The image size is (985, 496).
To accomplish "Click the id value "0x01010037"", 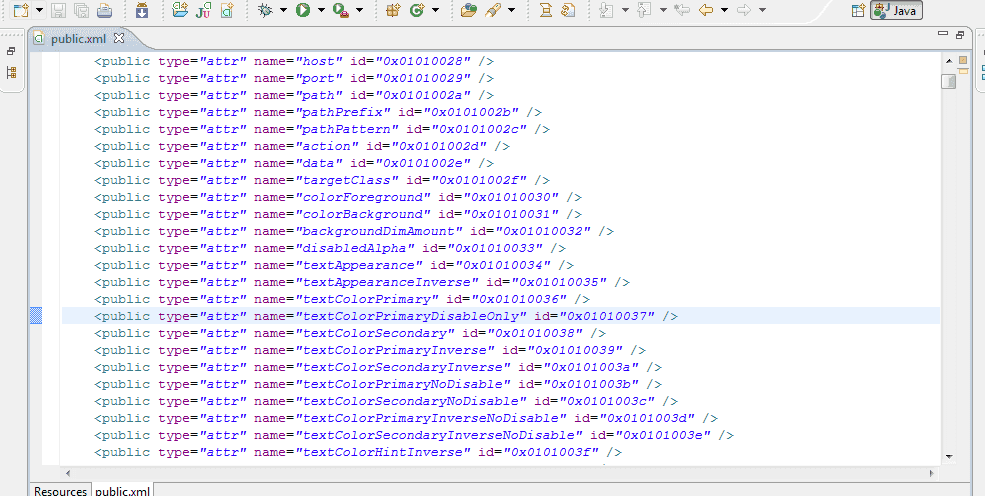I will (607, 316).
